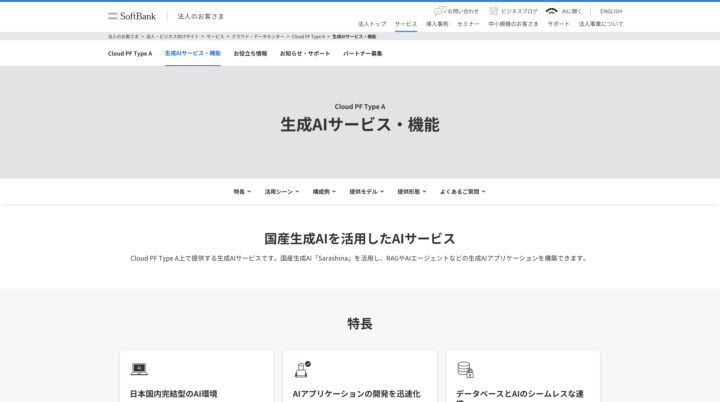Select the お役立ち情報 tab
This screenshot has width=720, height=402.
click(x=250, y=53)
